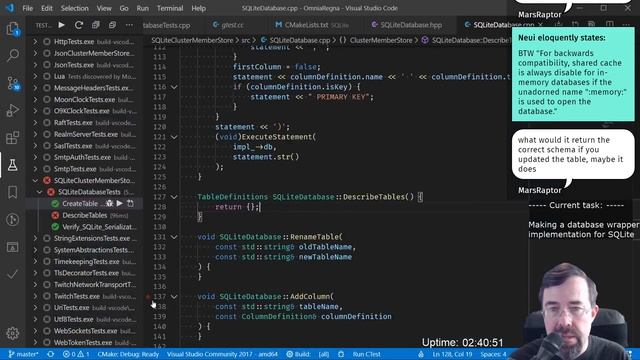Screen dimensions: 640x360
Task: Select the WebSocketsTests.exe test item
Action: (x=84, y=331)
